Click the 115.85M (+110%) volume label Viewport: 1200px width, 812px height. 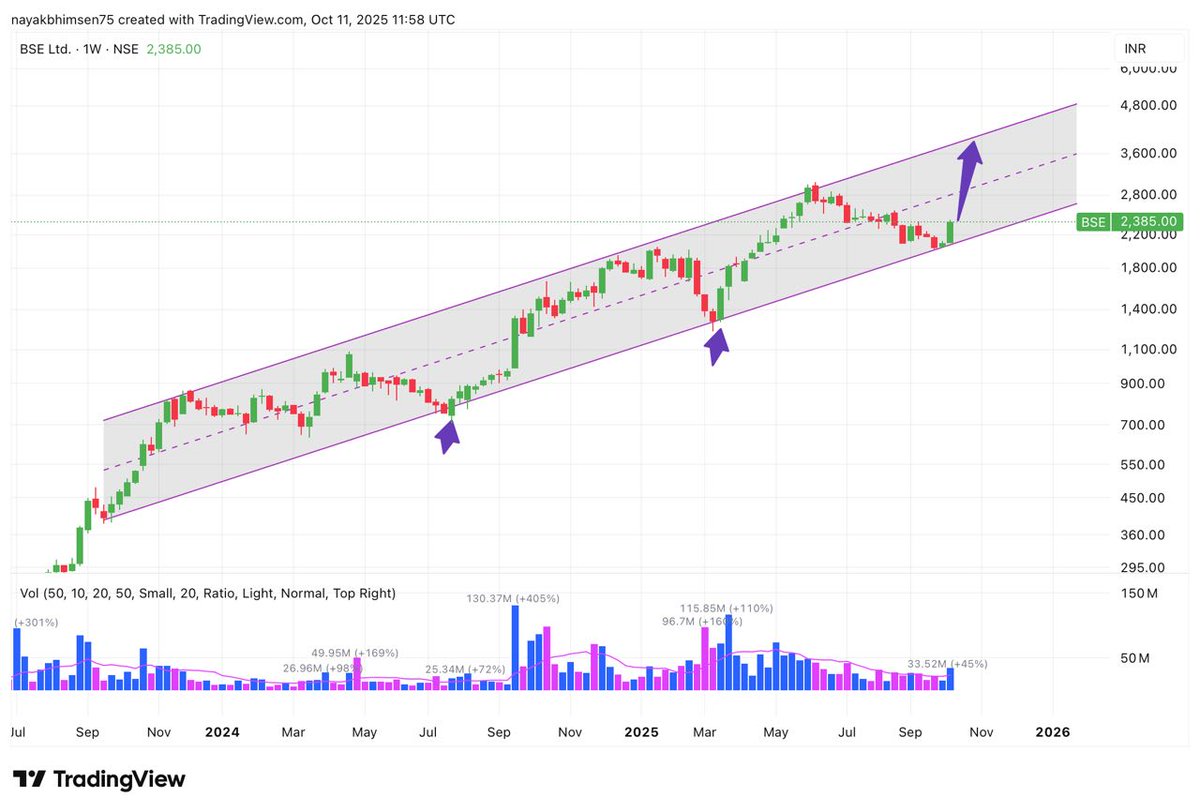click(x=727, y=607)
